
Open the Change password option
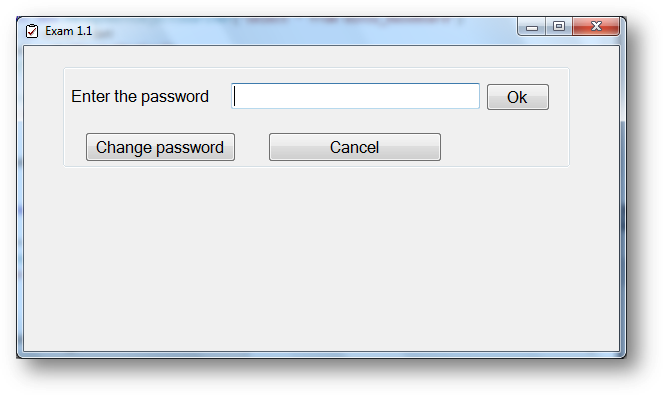160,147
